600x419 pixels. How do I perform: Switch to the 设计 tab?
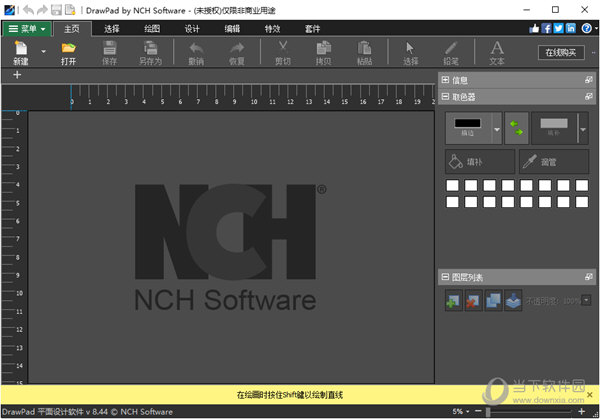[192, 29]
